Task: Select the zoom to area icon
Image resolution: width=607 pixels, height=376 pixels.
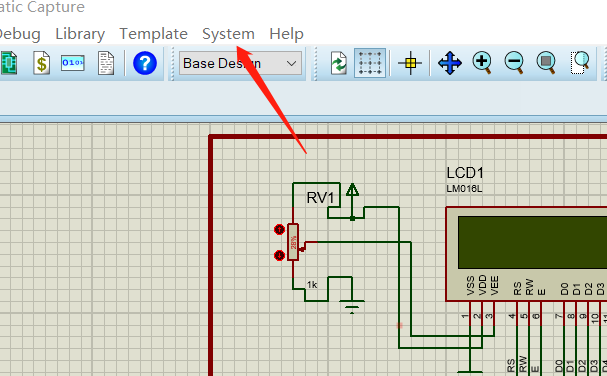Action: [580, 63]
